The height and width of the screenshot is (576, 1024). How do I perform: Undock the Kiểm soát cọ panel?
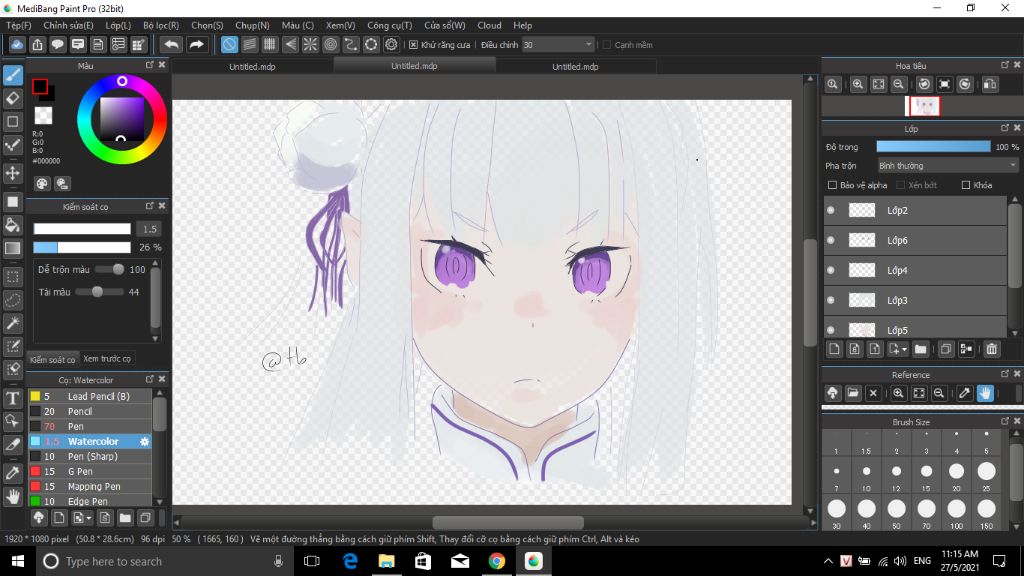tap(150, 206)
